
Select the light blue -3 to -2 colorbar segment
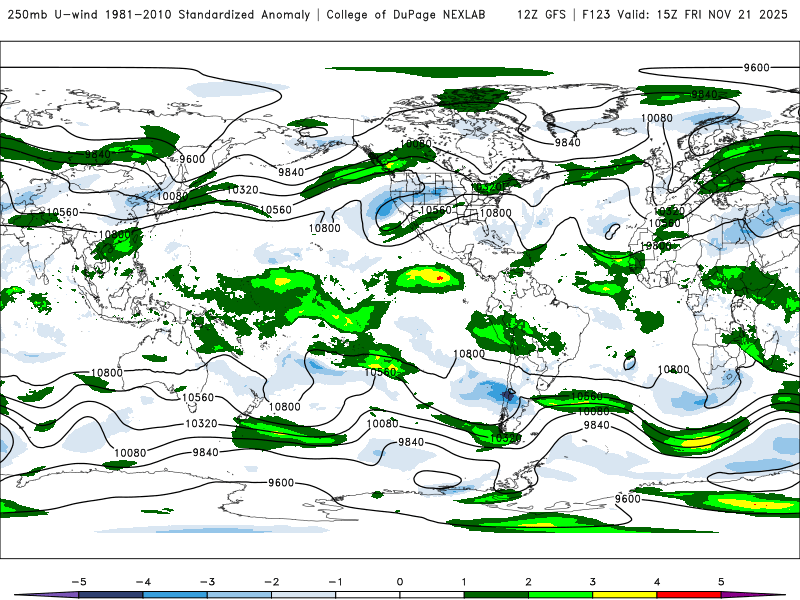pos(239,595)
